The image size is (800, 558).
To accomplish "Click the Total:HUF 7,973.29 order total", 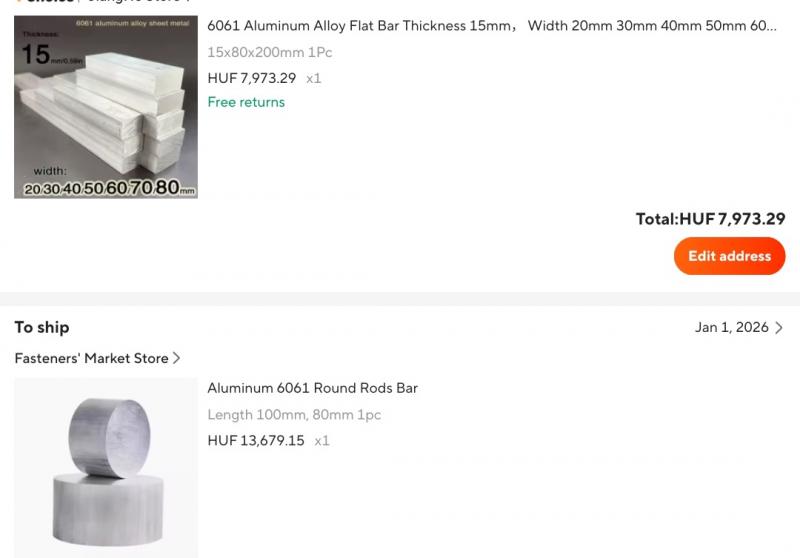I will click(x=710, y=219).
